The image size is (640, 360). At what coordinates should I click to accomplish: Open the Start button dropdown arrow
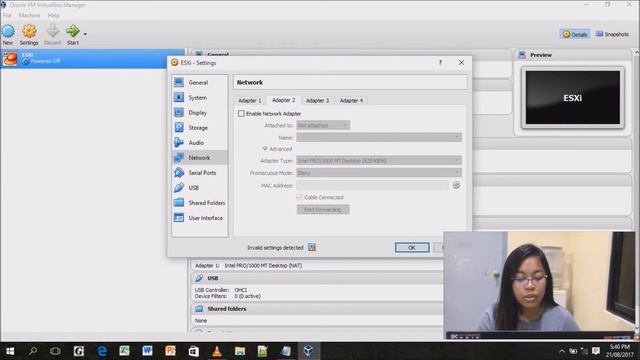tap(85, 34)
